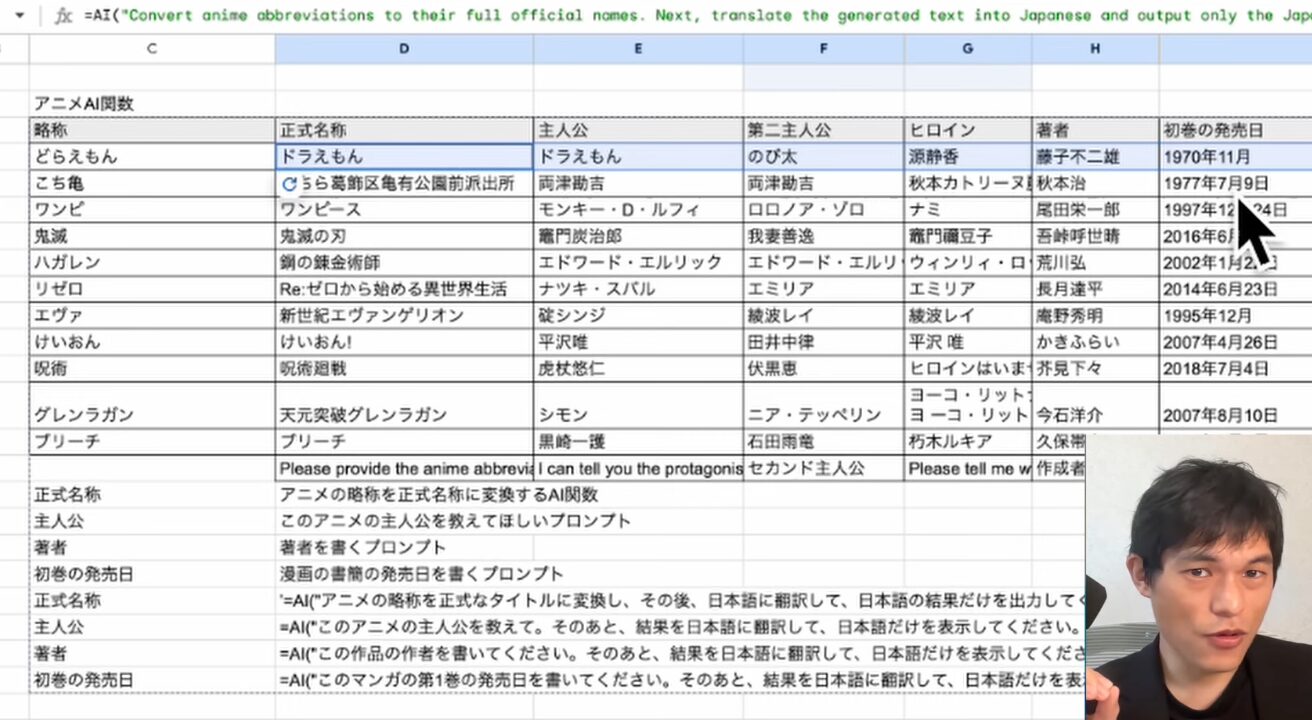Select the column H header
This screenshot has height=720, width=1312.
(x=1095, y=48)
